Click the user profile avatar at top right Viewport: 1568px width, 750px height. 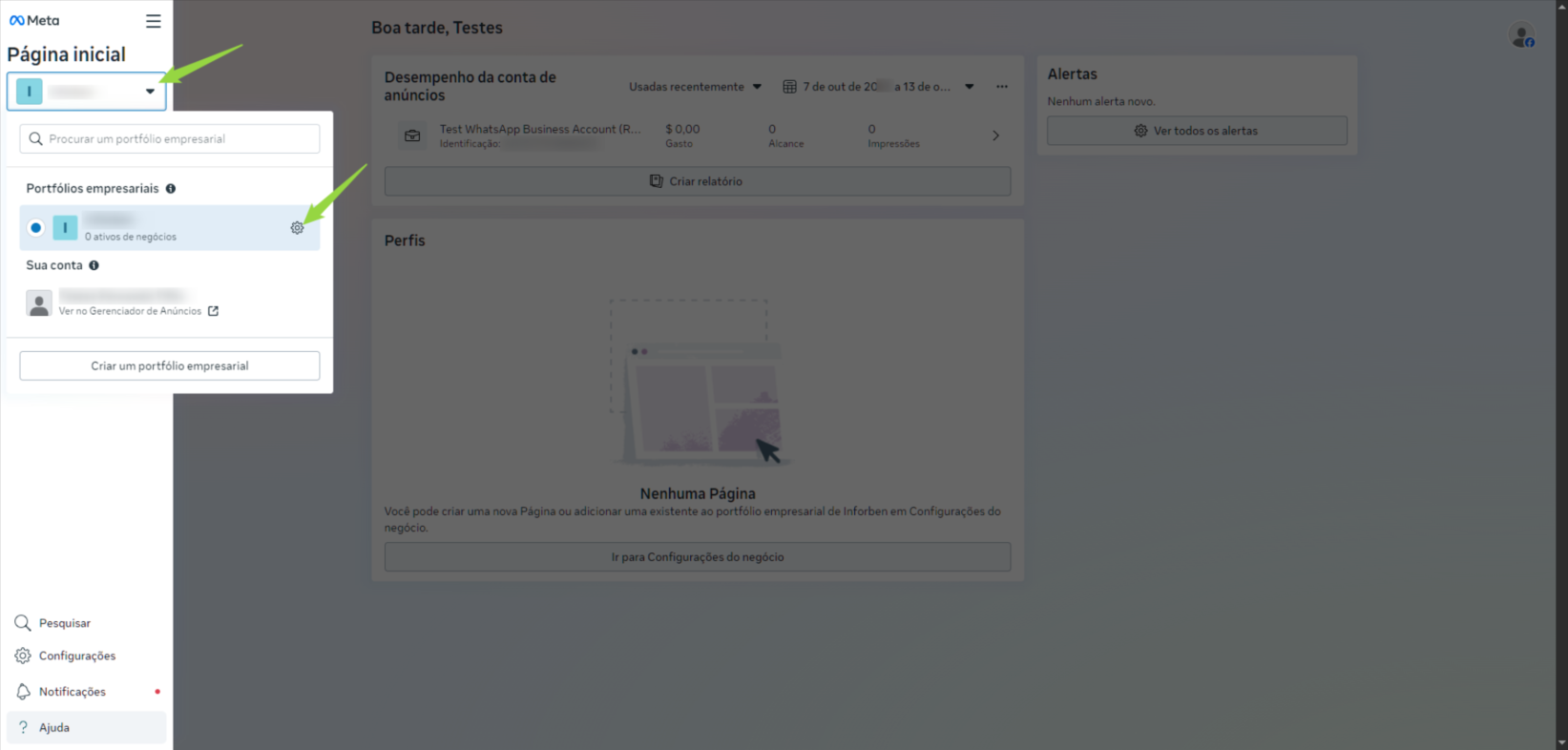pyautogui.click(x=1521, y=37)
